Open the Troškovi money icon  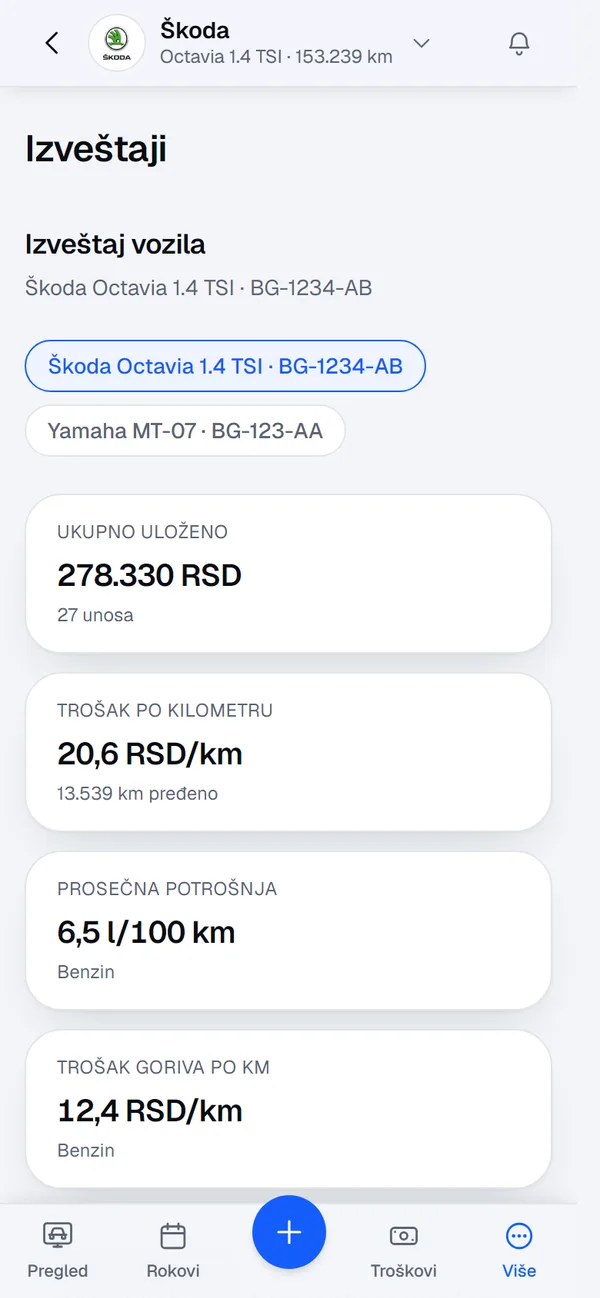(x=404, y=1236)
